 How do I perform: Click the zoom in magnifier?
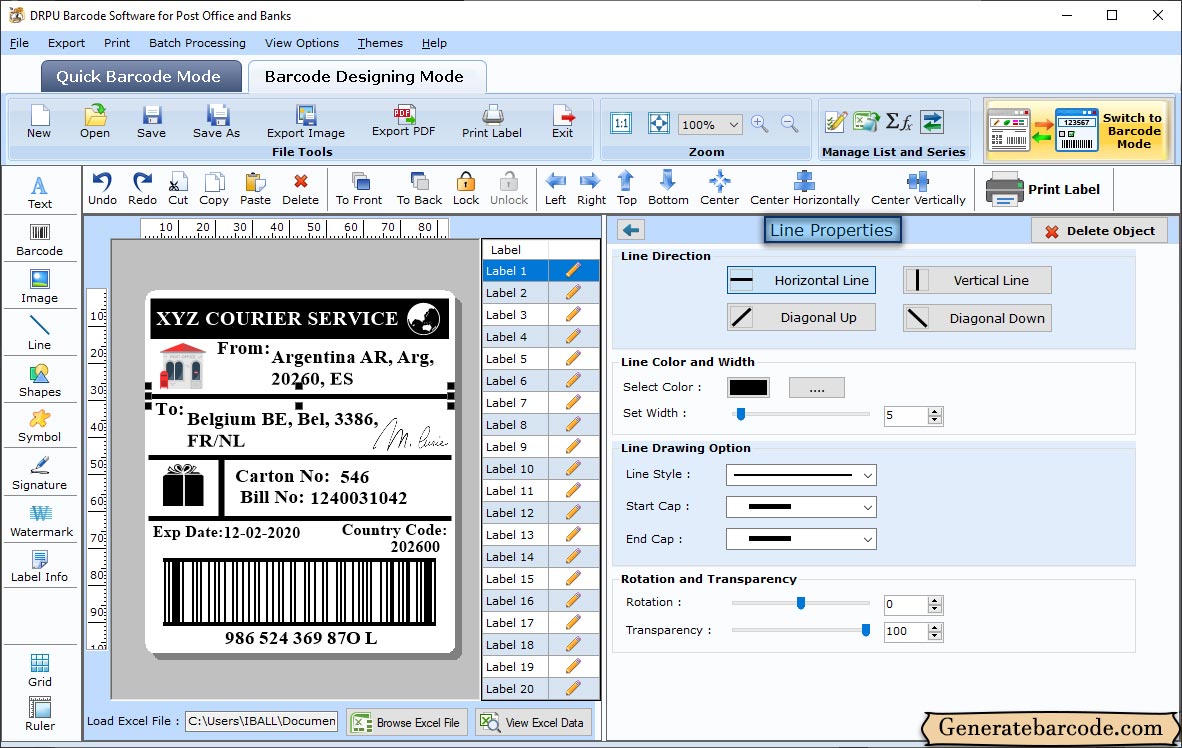(760, 124)
